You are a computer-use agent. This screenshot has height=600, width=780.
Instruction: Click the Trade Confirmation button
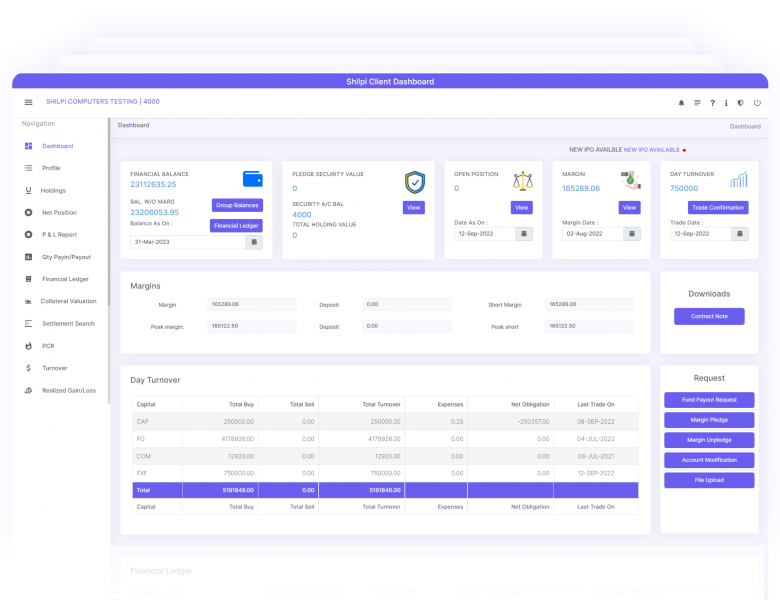click(x=718, y=207)
